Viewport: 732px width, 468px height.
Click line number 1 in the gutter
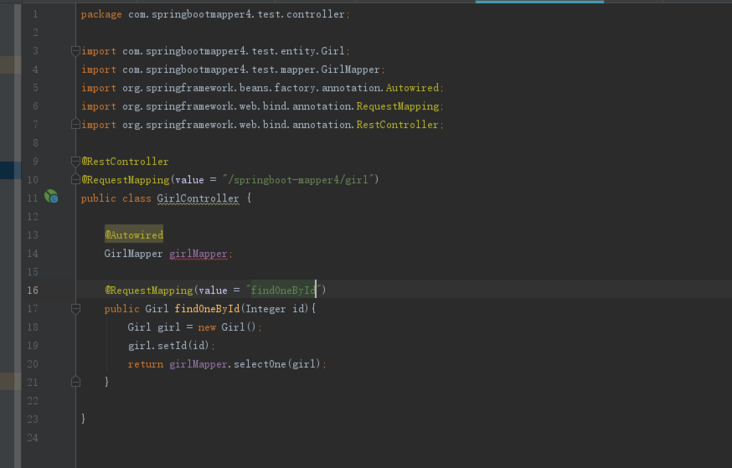point(35,15)
